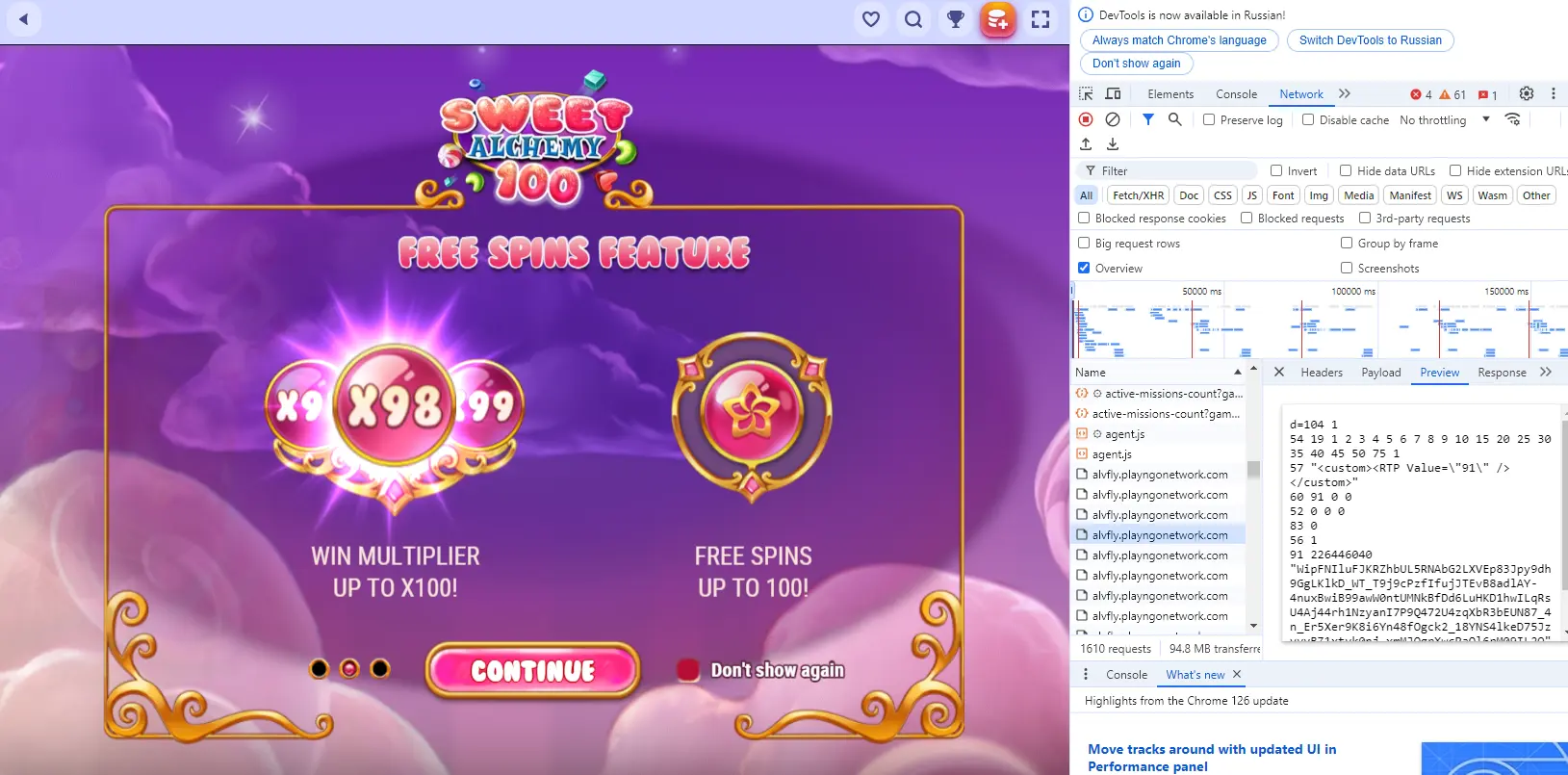Check the Blocked requests checkbox
Image resolution: width=1568 pixels, height=775 pixels.
pyautogui.click(x=1247, y=218)
